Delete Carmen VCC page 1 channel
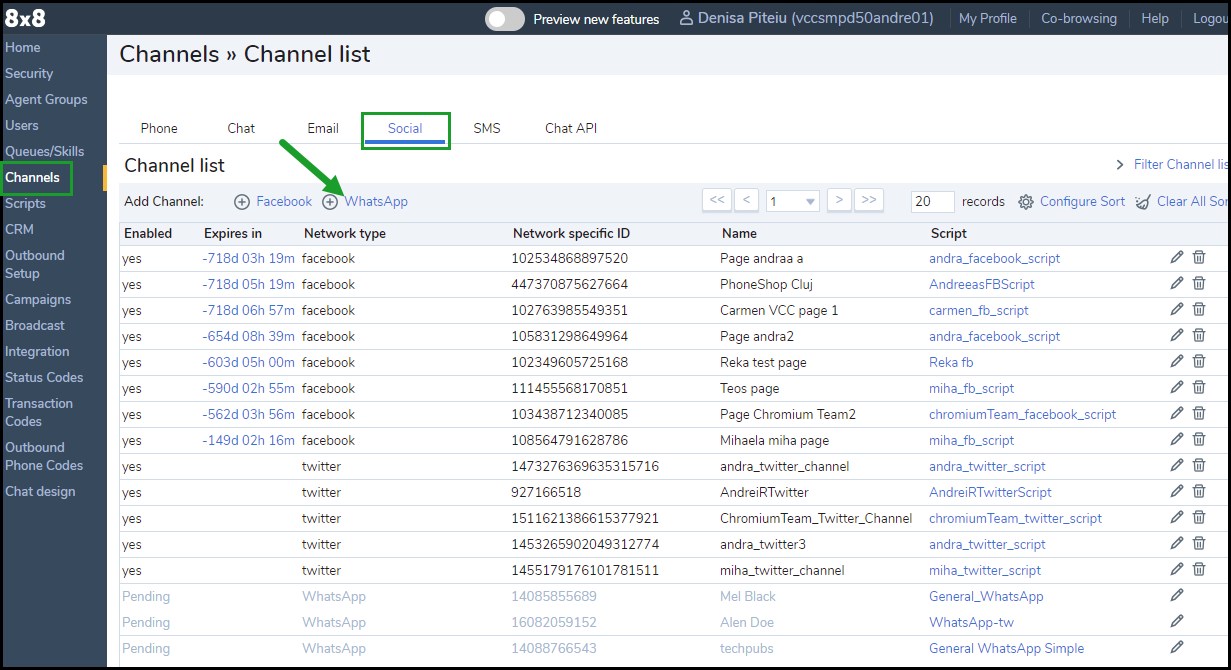Viewport: 1231px width, 670px height. [1199, 309]
